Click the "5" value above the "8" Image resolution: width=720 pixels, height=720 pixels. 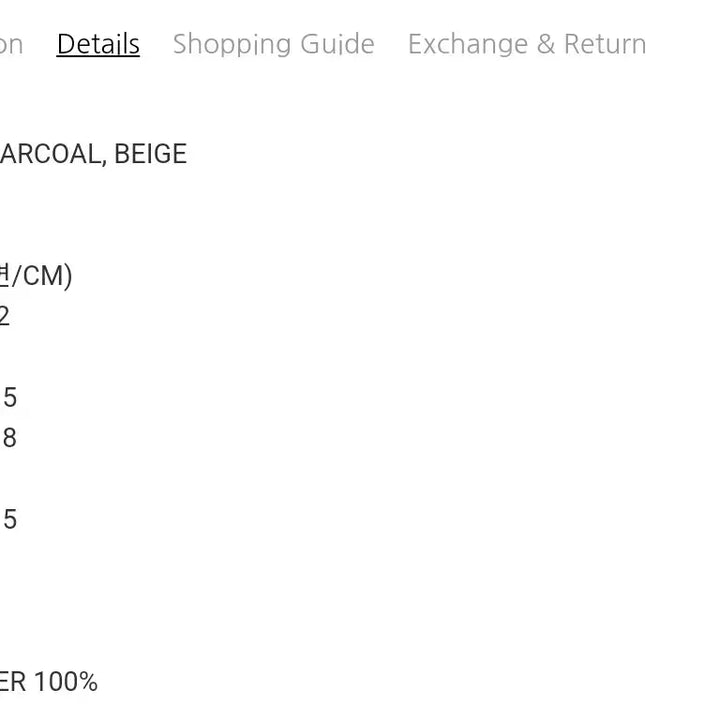(x=9, y=398)
